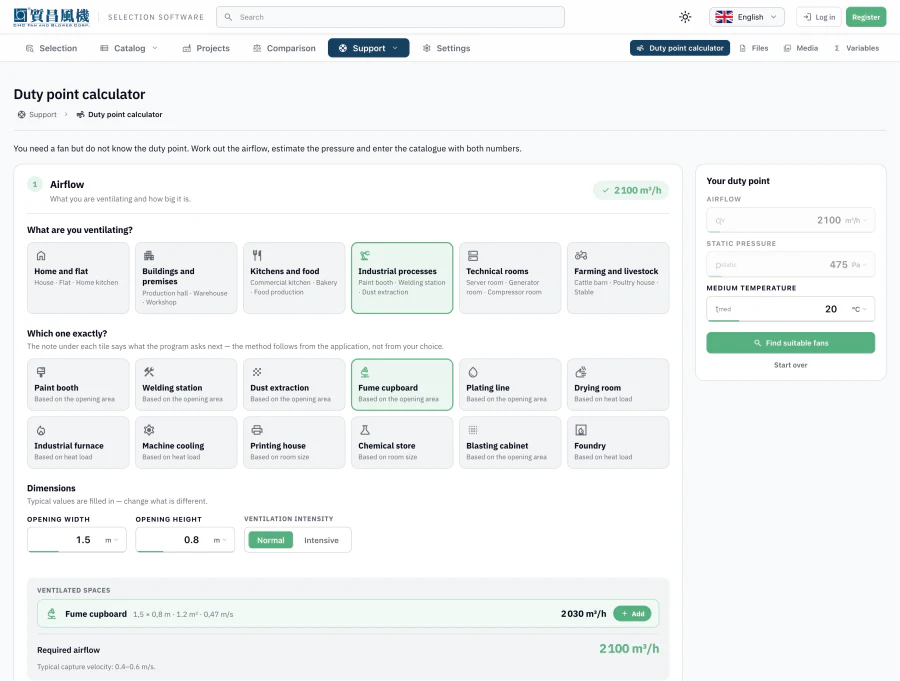The width and height of the screenshot is (900, 681).
Task: Select the Paint booth tile
Action: (x=78, y=385)
